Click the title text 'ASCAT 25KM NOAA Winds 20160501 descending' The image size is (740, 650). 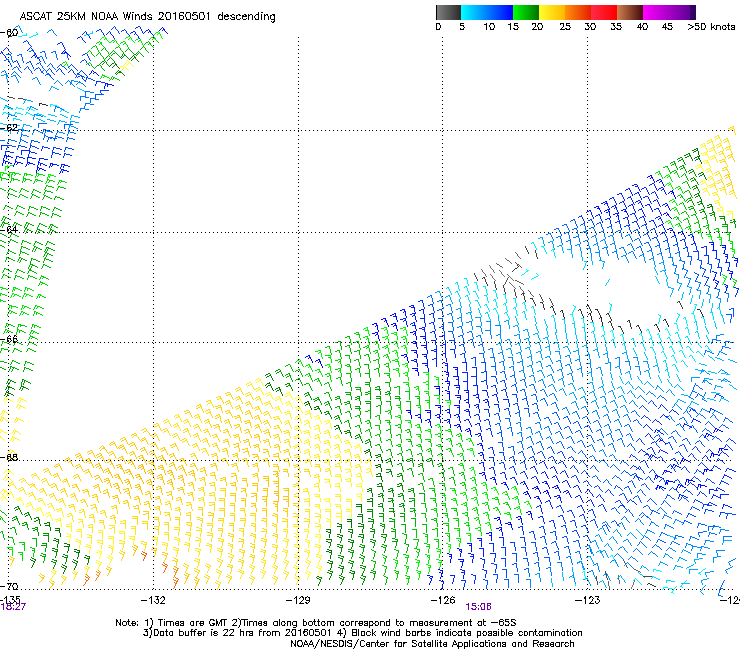(x=147, y=16)
